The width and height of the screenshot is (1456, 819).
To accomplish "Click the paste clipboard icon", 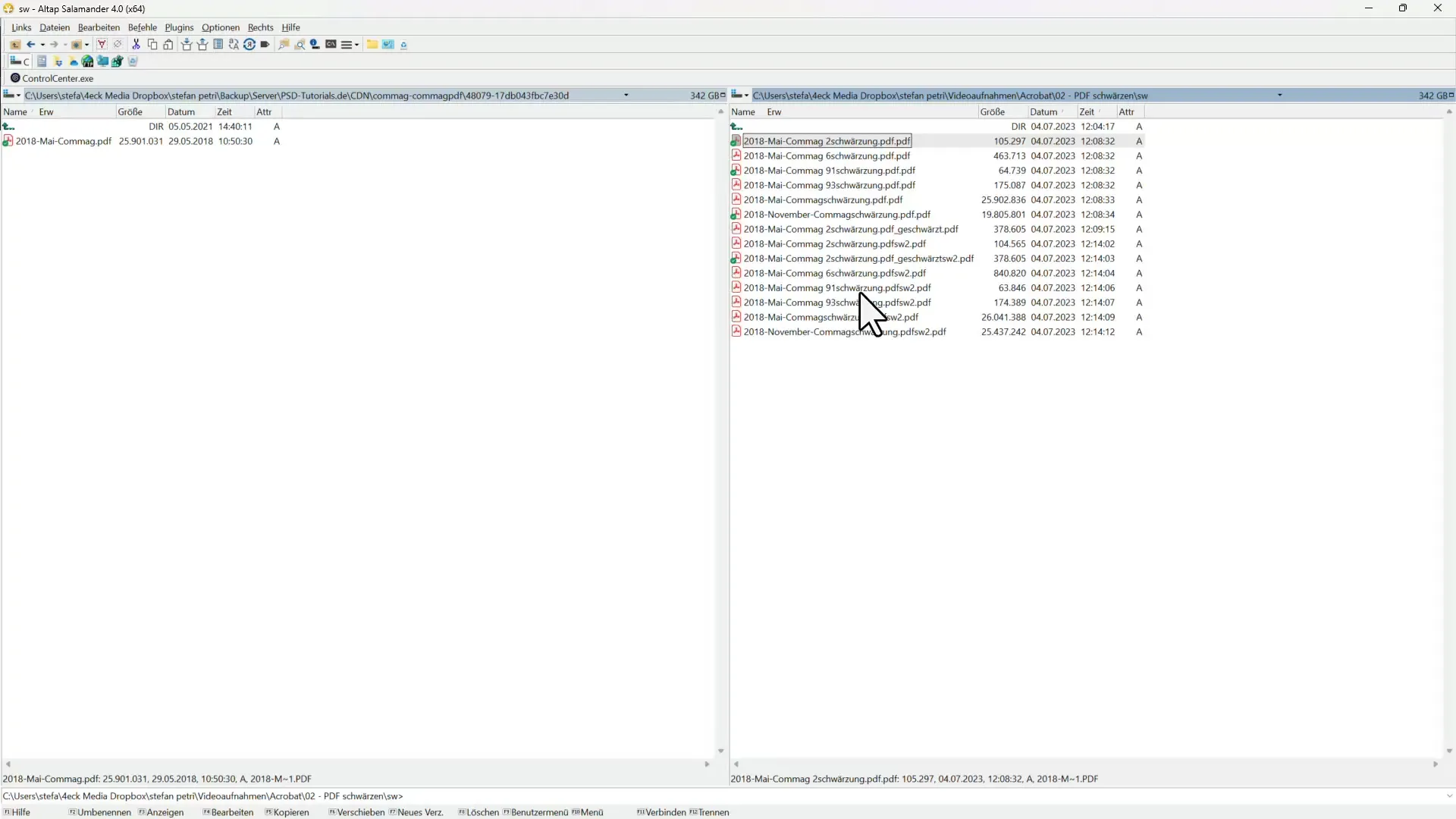I will coord(168,45).
